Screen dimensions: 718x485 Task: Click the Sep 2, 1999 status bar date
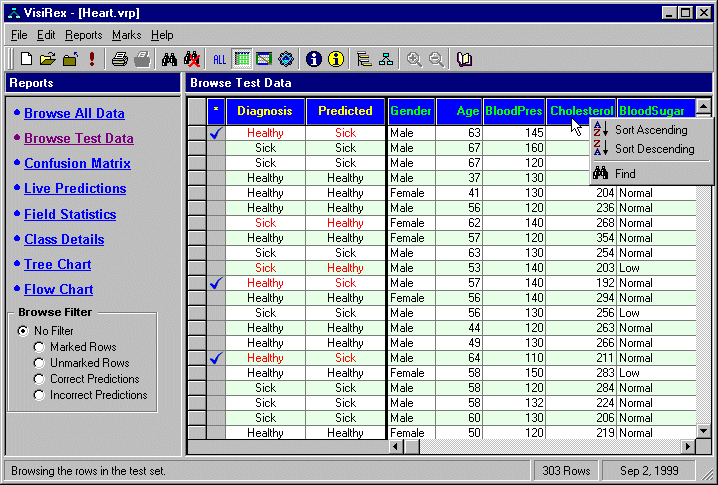point(649,471)
